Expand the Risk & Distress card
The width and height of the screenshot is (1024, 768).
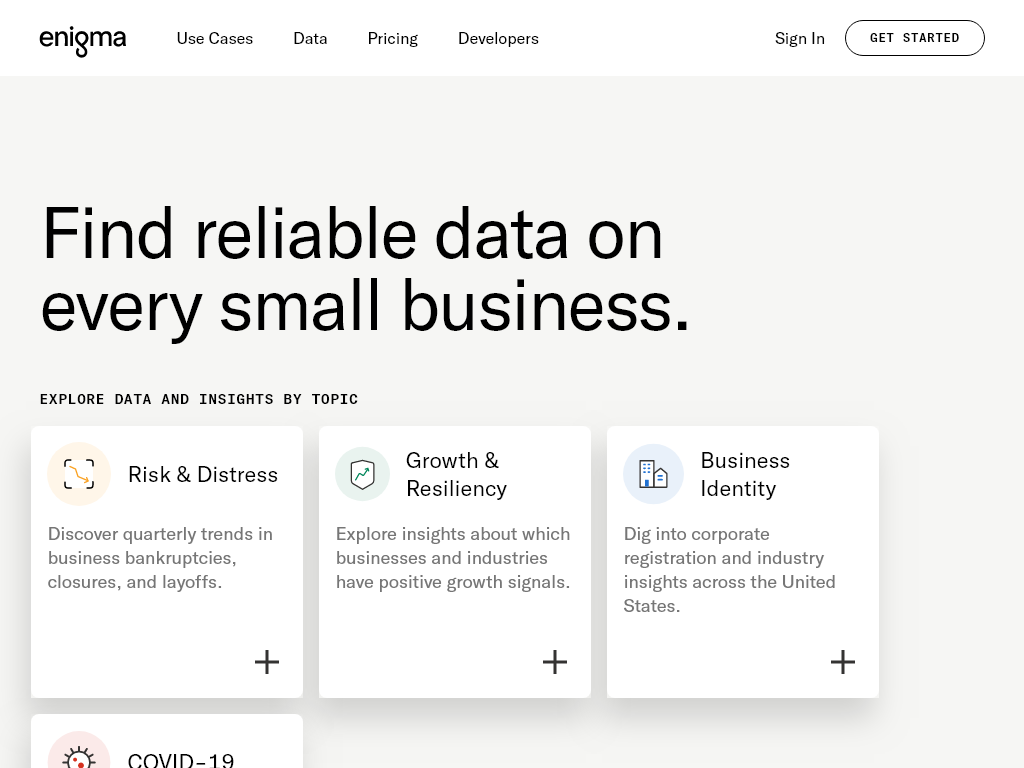point(266,661)
